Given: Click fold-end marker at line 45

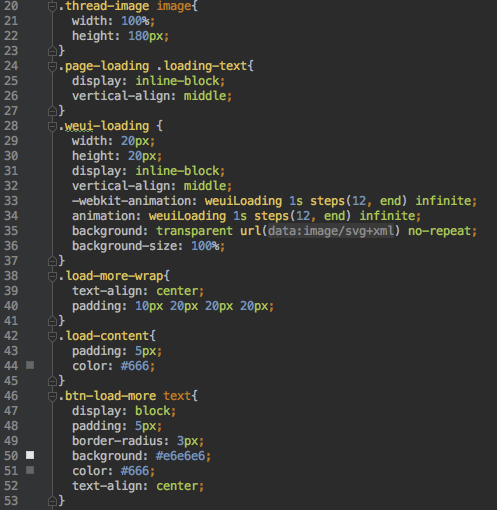Looking at the screenshot, I should 52,381.
